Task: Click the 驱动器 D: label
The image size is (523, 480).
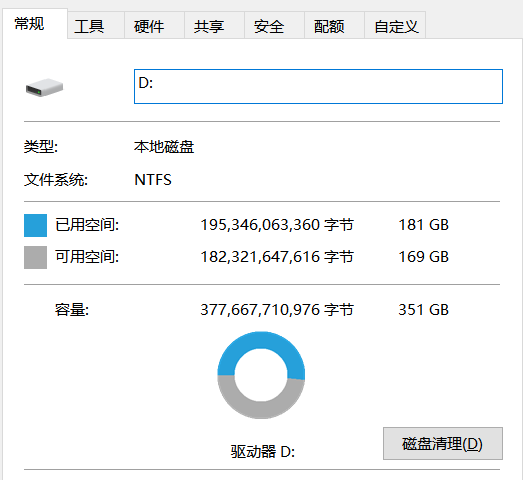Action: pos(263,452)
